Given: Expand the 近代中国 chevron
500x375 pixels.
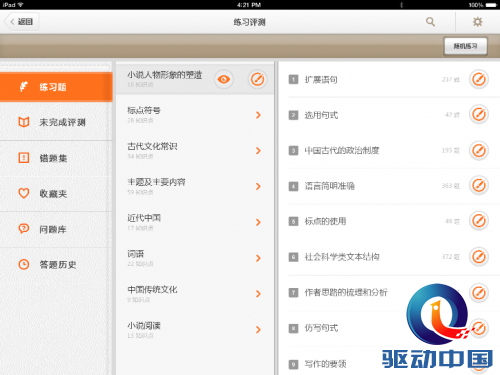Looking at the screenshot, I should [x=258, y=222].
